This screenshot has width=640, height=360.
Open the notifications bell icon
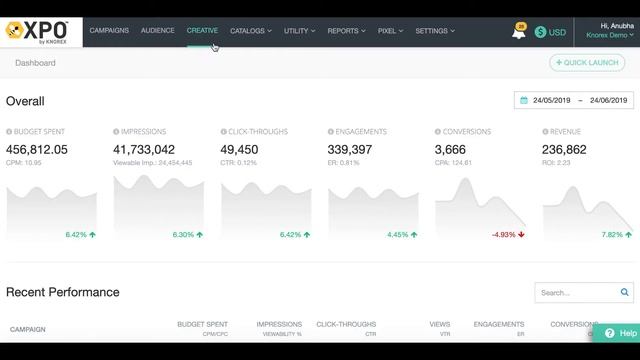(x=519, y=32)
